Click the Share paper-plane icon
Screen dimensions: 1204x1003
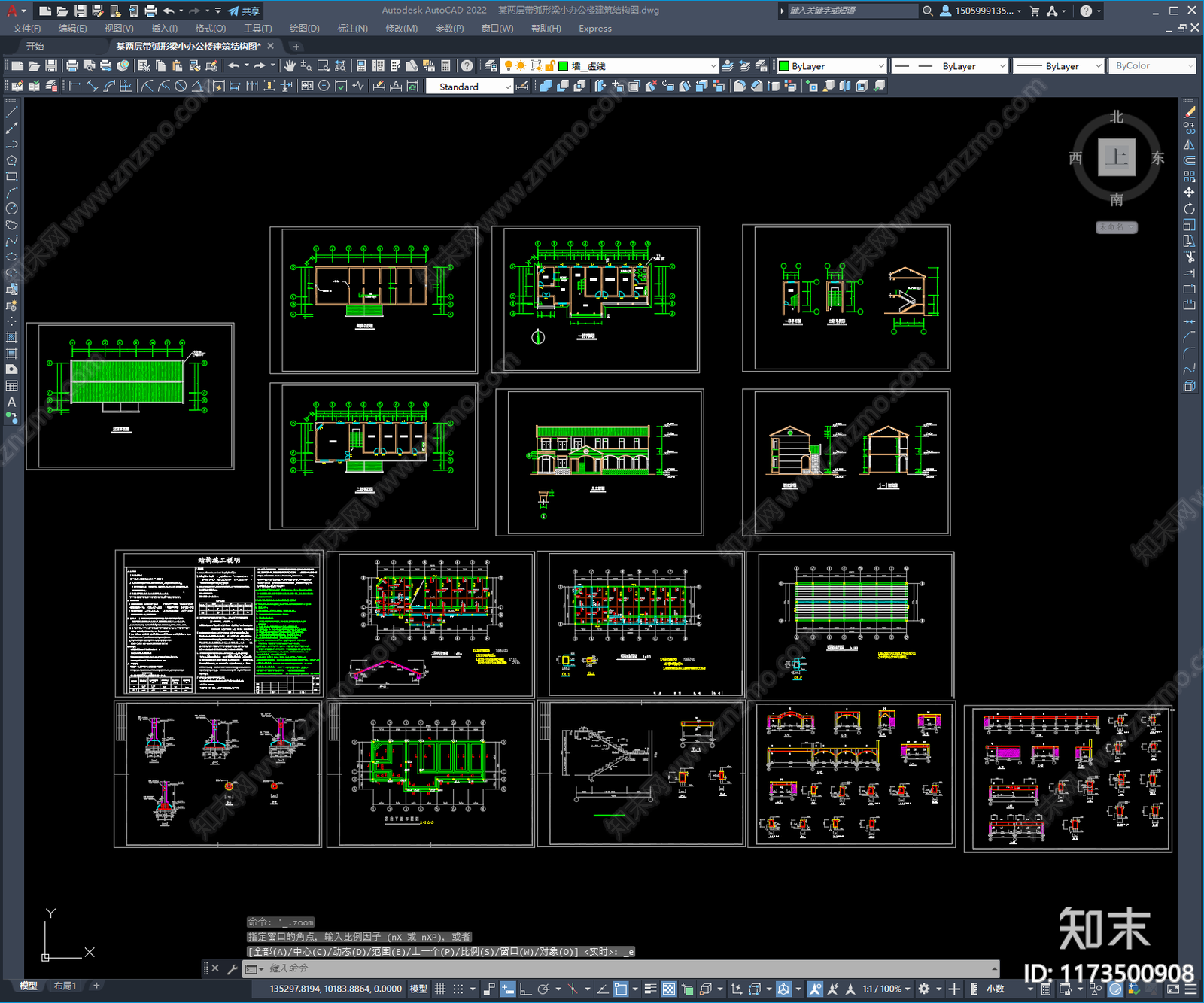coord(233,11)
